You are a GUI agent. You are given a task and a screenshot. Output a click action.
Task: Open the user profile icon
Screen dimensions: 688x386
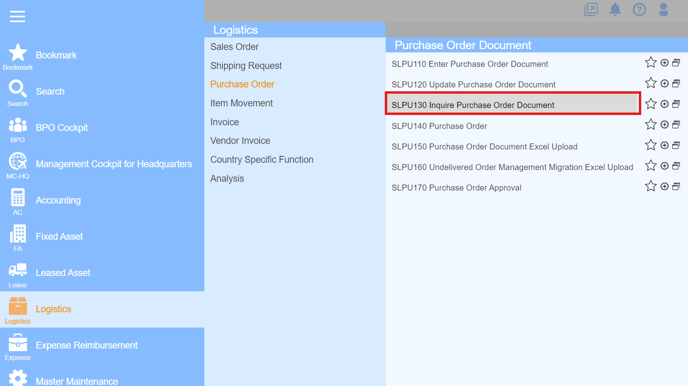click(663, 9)
